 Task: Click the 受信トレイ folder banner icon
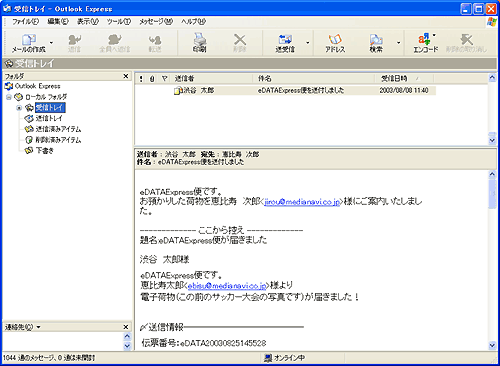[9, 63]
